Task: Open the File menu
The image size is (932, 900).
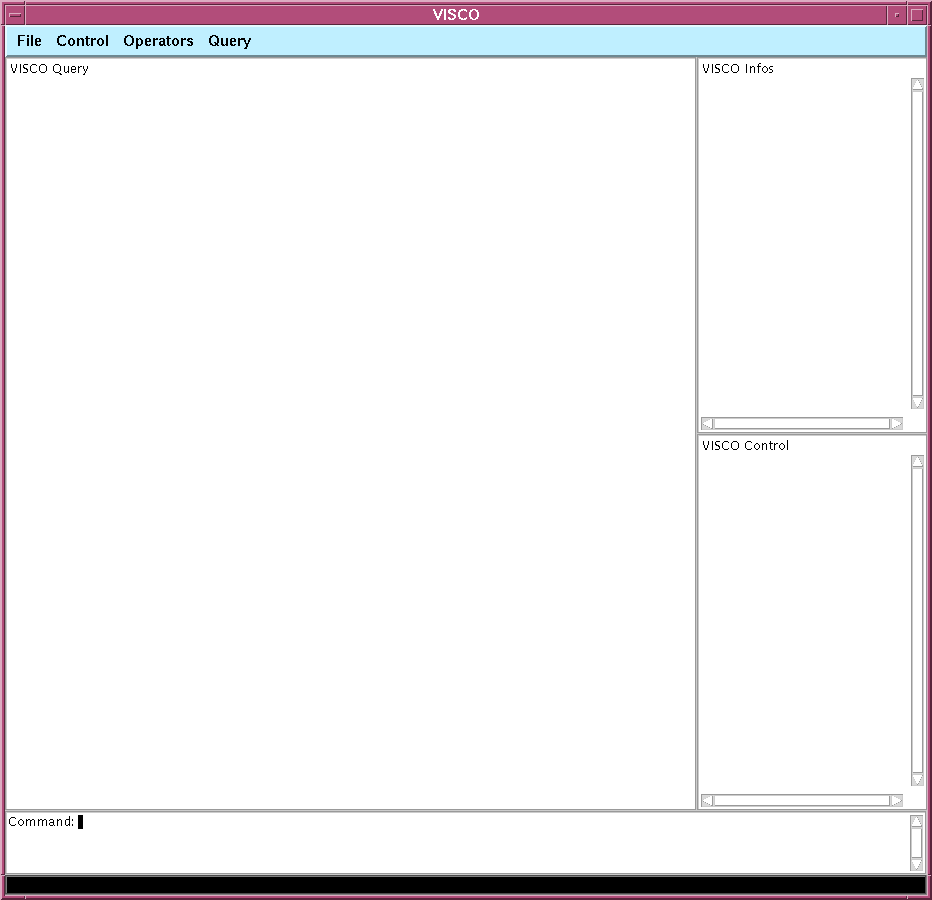Action: (x=29, y=41)
